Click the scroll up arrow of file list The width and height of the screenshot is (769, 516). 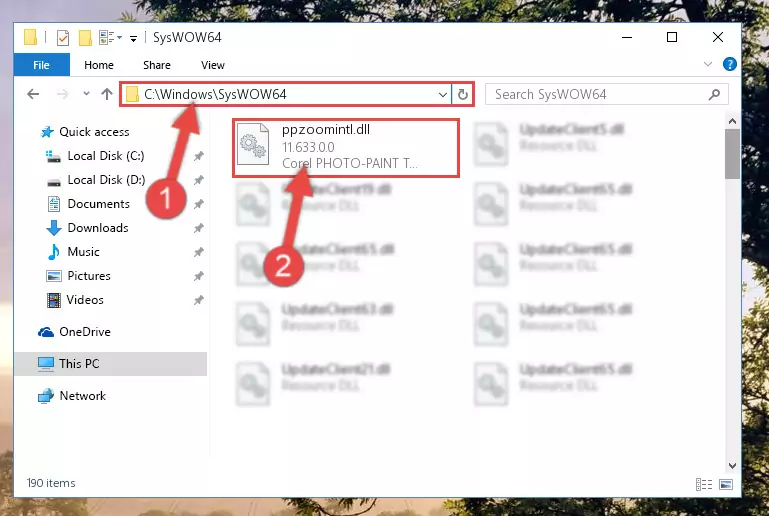coord(732,121)
